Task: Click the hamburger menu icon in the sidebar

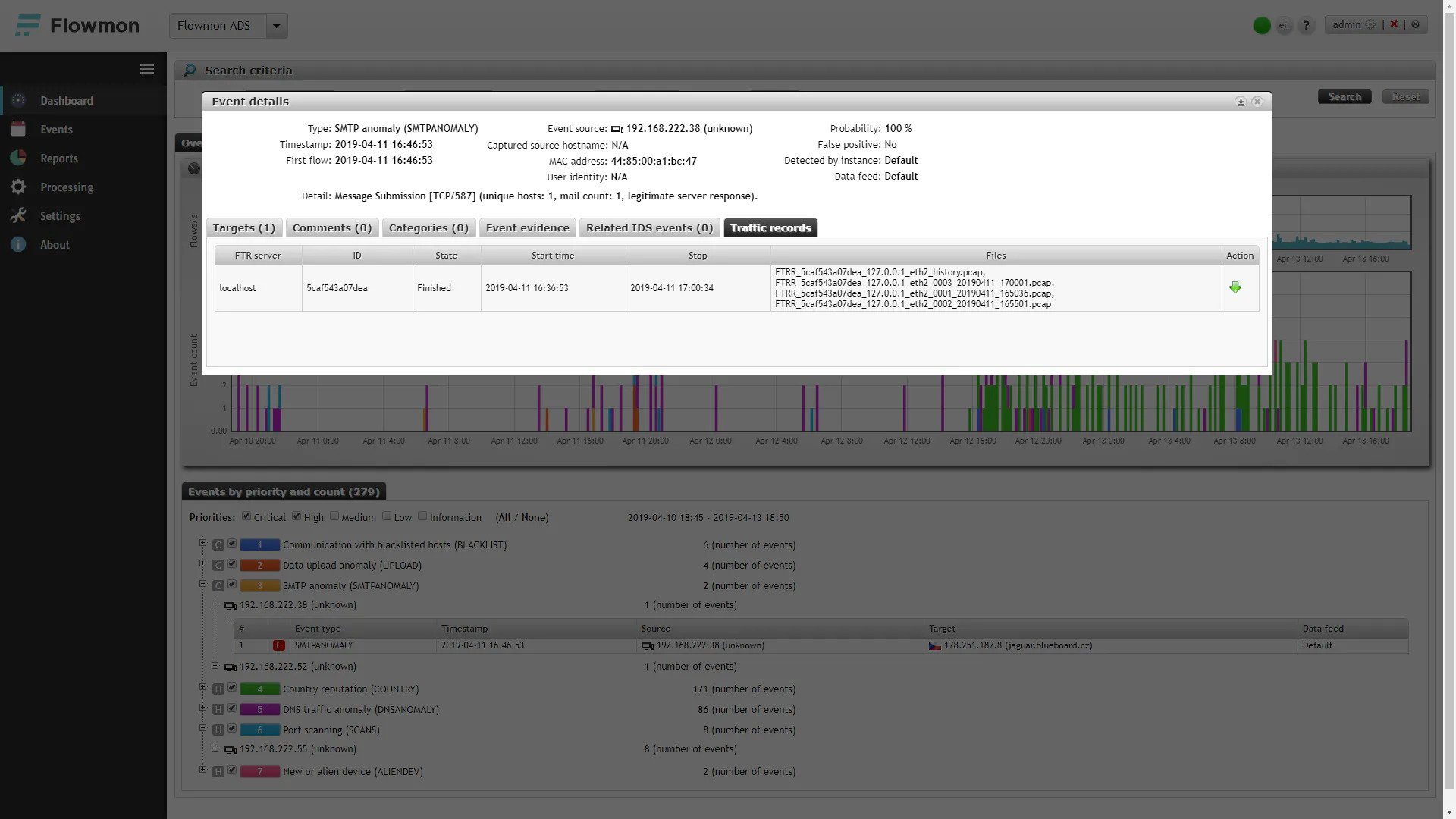Action: coord(147,69)
